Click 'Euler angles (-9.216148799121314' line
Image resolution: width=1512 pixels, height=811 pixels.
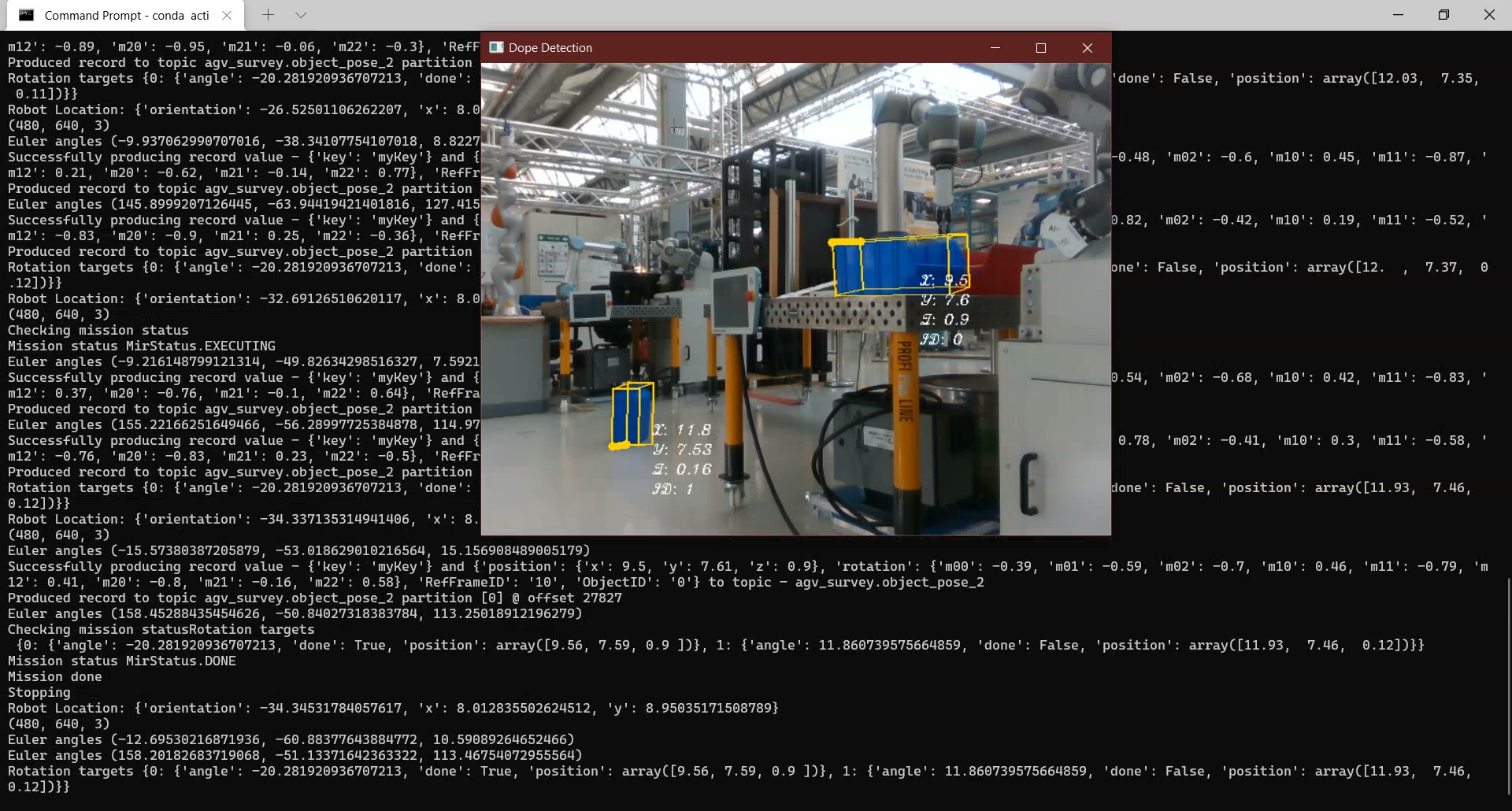coord(244,361)
